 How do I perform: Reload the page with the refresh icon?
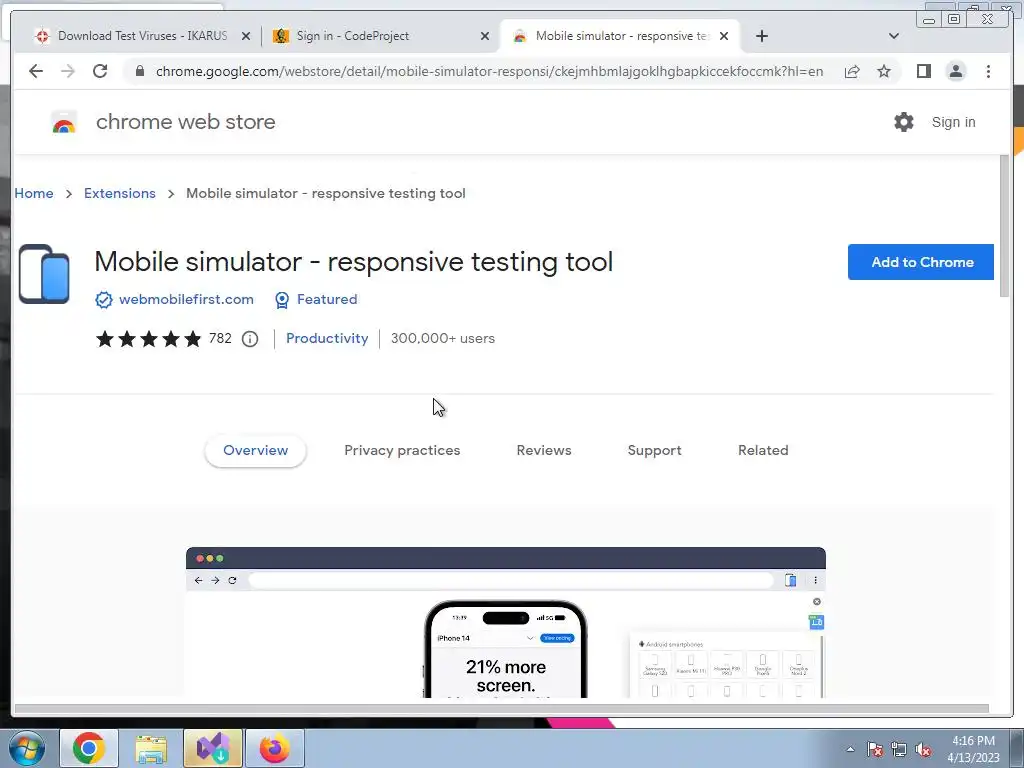point(100,71)
